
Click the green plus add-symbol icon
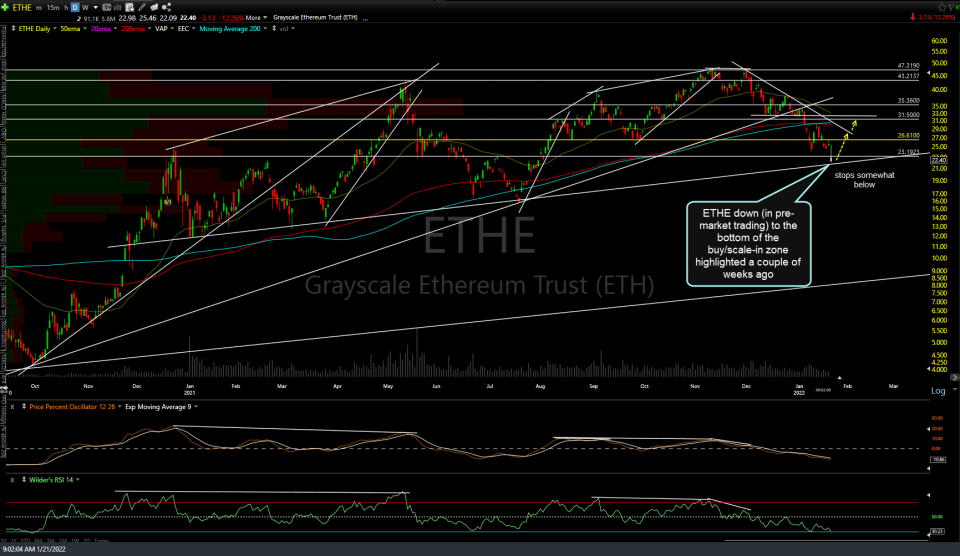[x=5, y=7]
